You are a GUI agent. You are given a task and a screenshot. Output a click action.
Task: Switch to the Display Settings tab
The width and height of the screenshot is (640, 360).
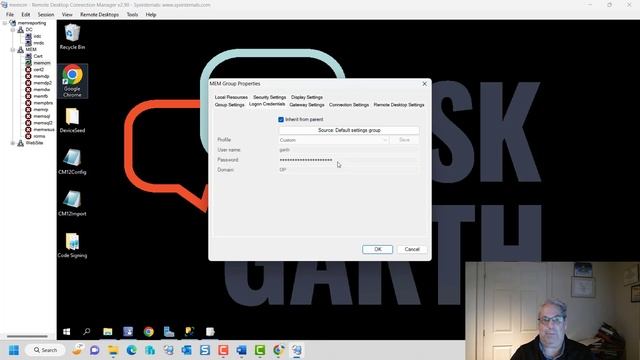307,97
